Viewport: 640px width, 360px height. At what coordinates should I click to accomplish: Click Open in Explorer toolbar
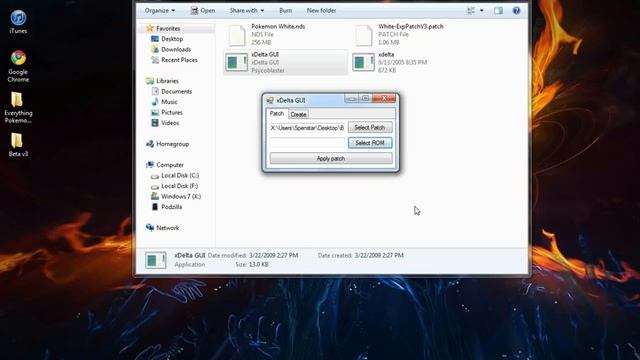203,11
